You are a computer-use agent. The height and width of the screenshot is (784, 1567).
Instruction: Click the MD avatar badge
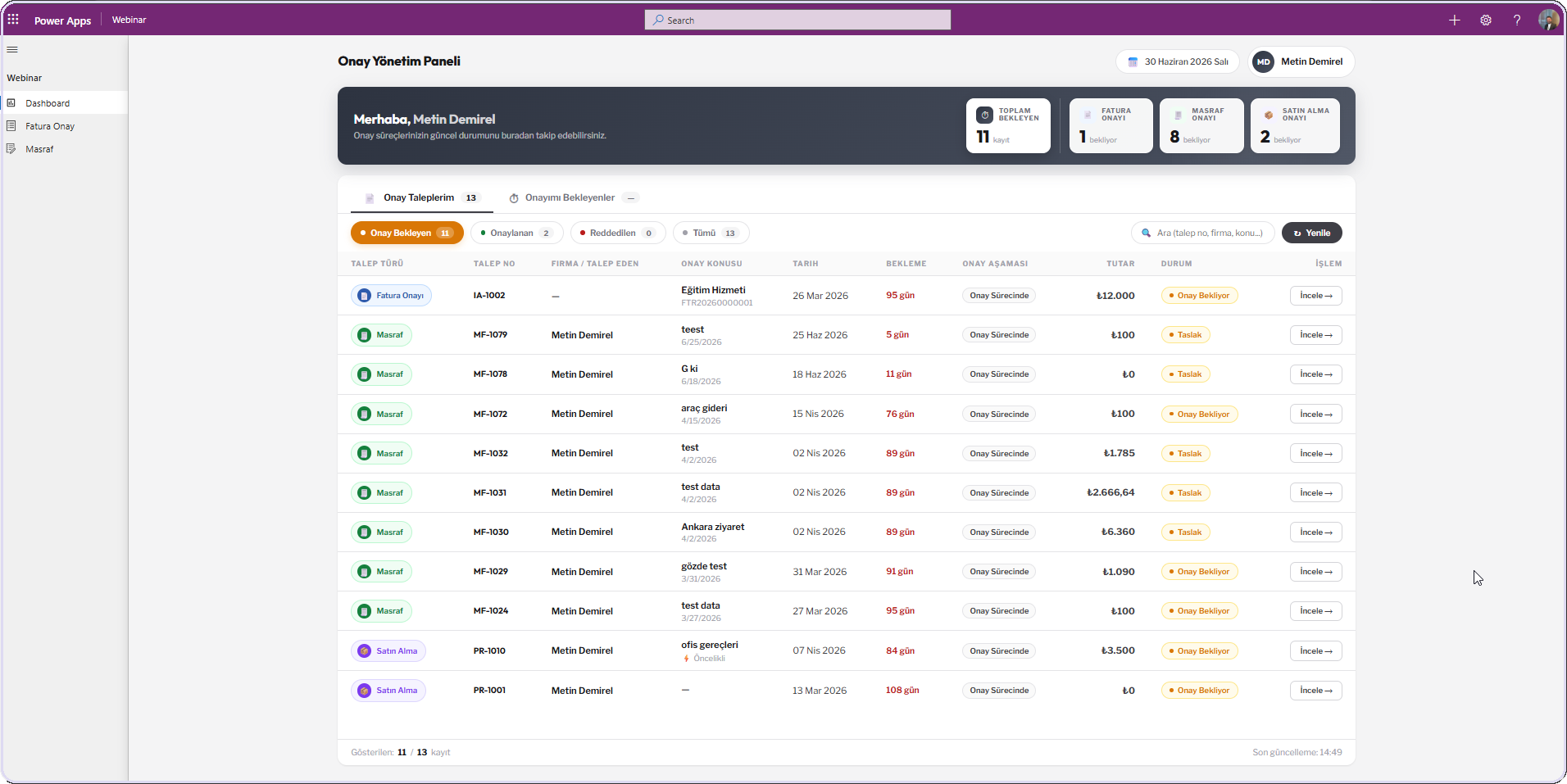1264,61
